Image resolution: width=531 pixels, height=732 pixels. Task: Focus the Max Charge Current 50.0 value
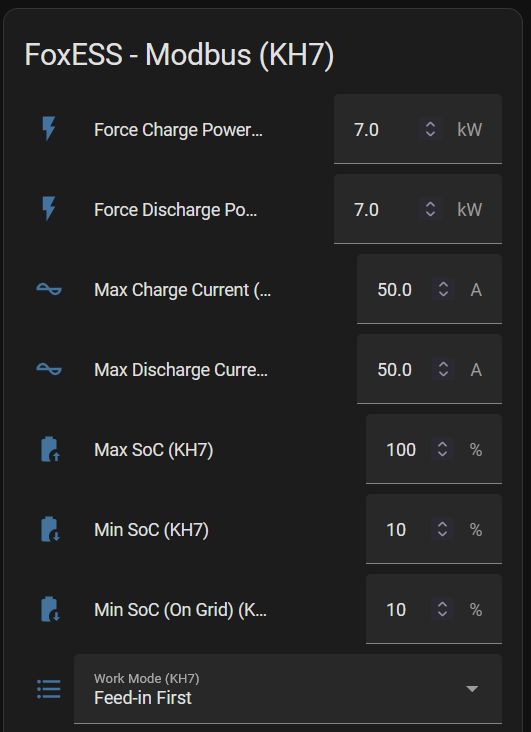(395, 290)
